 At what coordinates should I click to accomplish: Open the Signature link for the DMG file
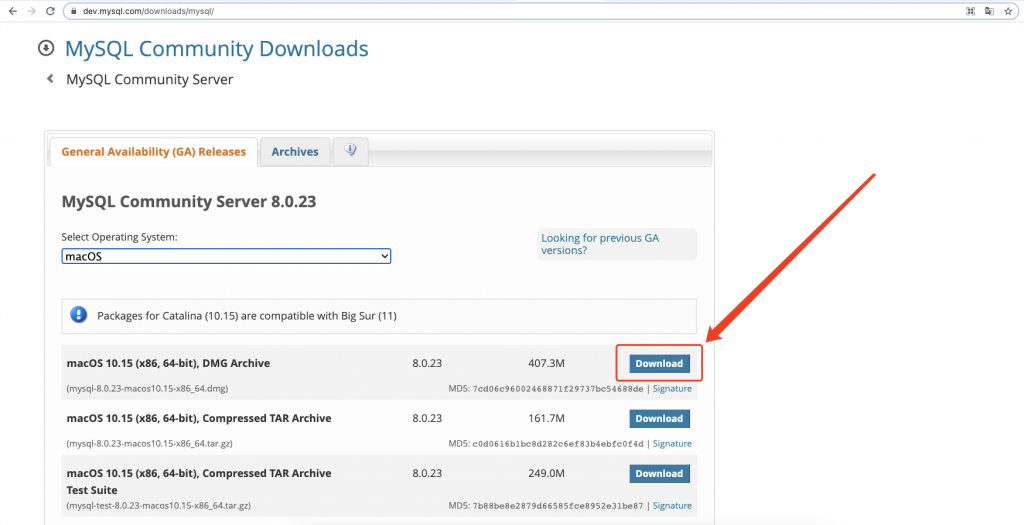[x=672, y=389]
